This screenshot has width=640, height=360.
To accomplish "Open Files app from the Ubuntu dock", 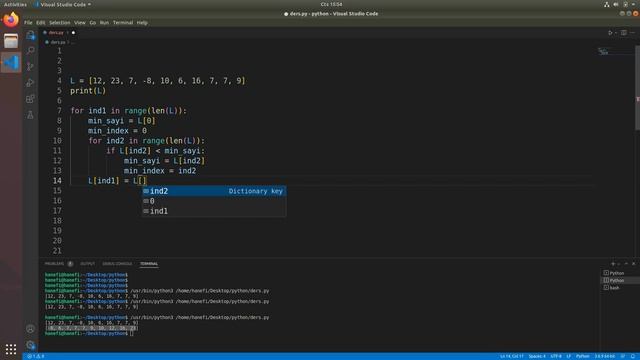I will coord(11,41).
